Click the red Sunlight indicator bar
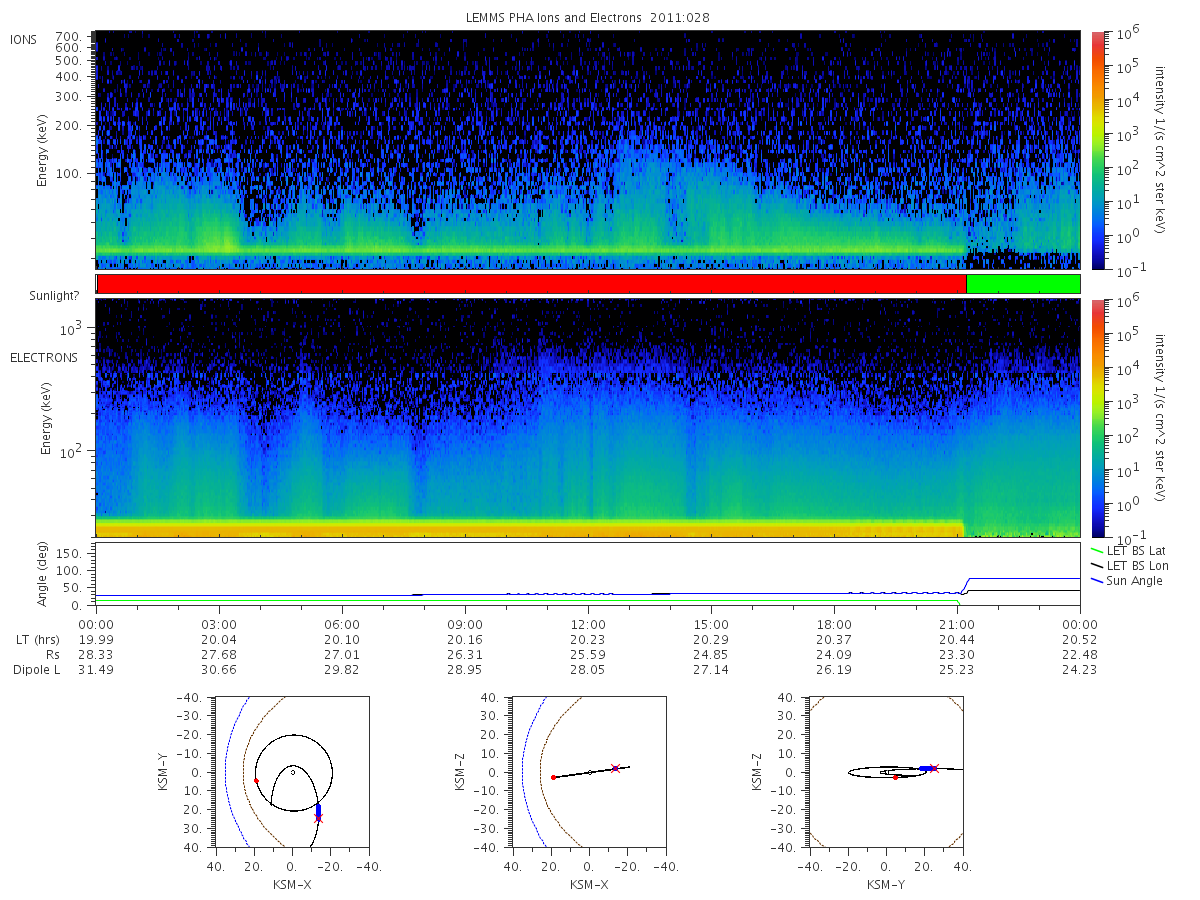The height and width of the screenshot is (900, 1200). [x=531, y=284]
